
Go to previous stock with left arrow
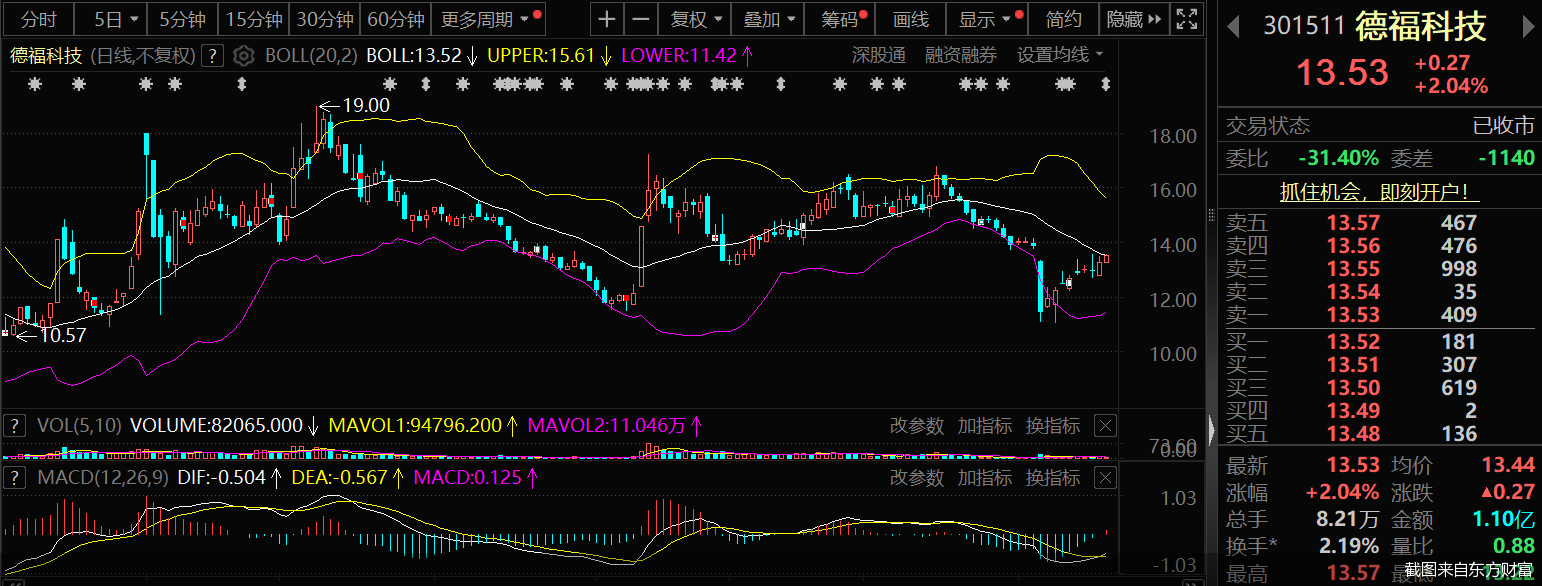pos(1234,25)
